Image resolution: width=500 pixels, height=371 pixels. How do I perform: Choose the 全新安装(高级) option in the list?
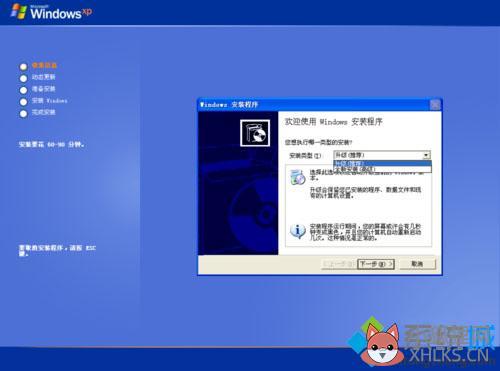pyautogui.click(x=382, y=169)
